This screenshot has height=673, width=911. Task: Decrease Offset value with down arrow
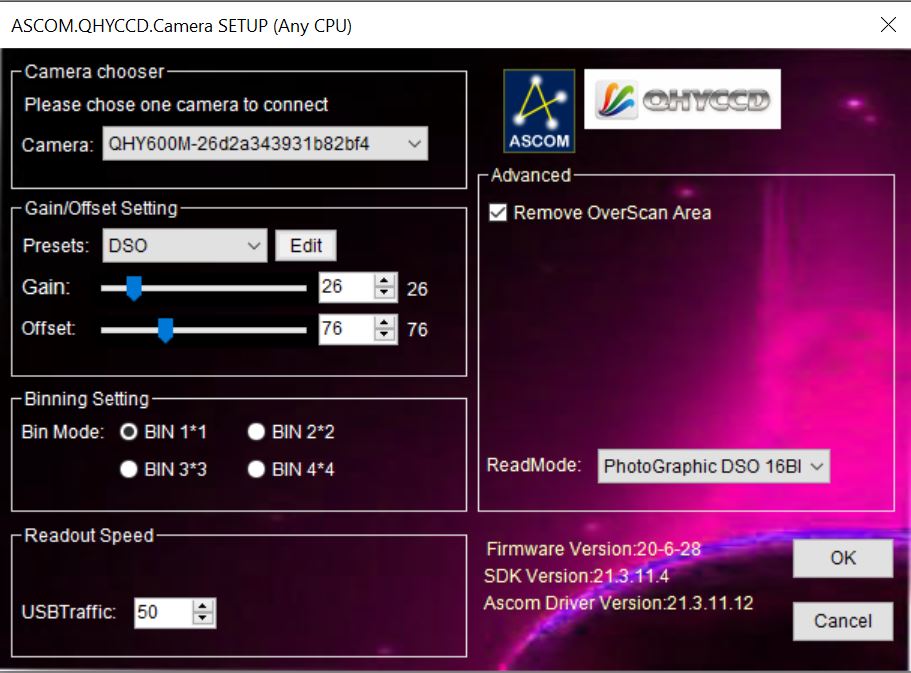[x=385, y=334]
